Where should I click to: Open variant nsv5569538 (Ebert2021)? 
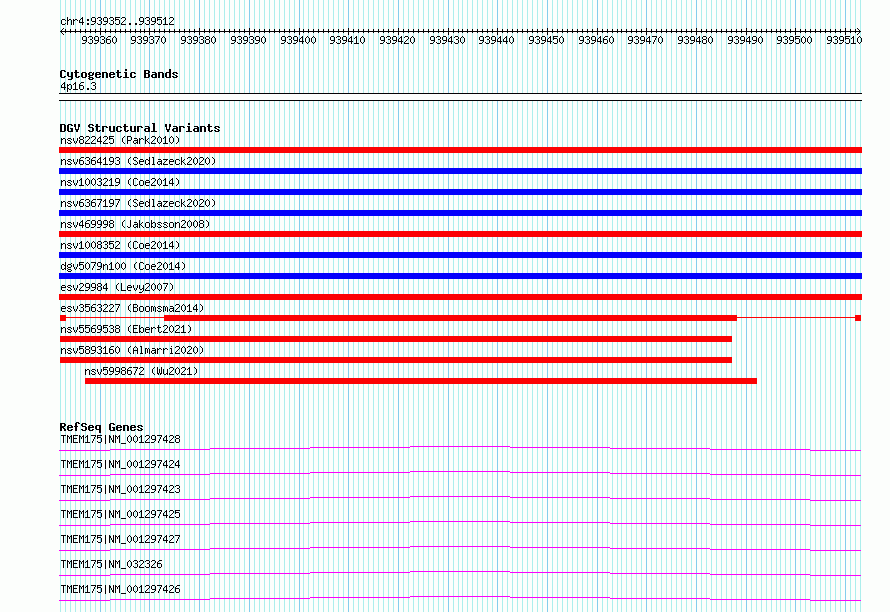pyautogui.click(x=126, y=329)
